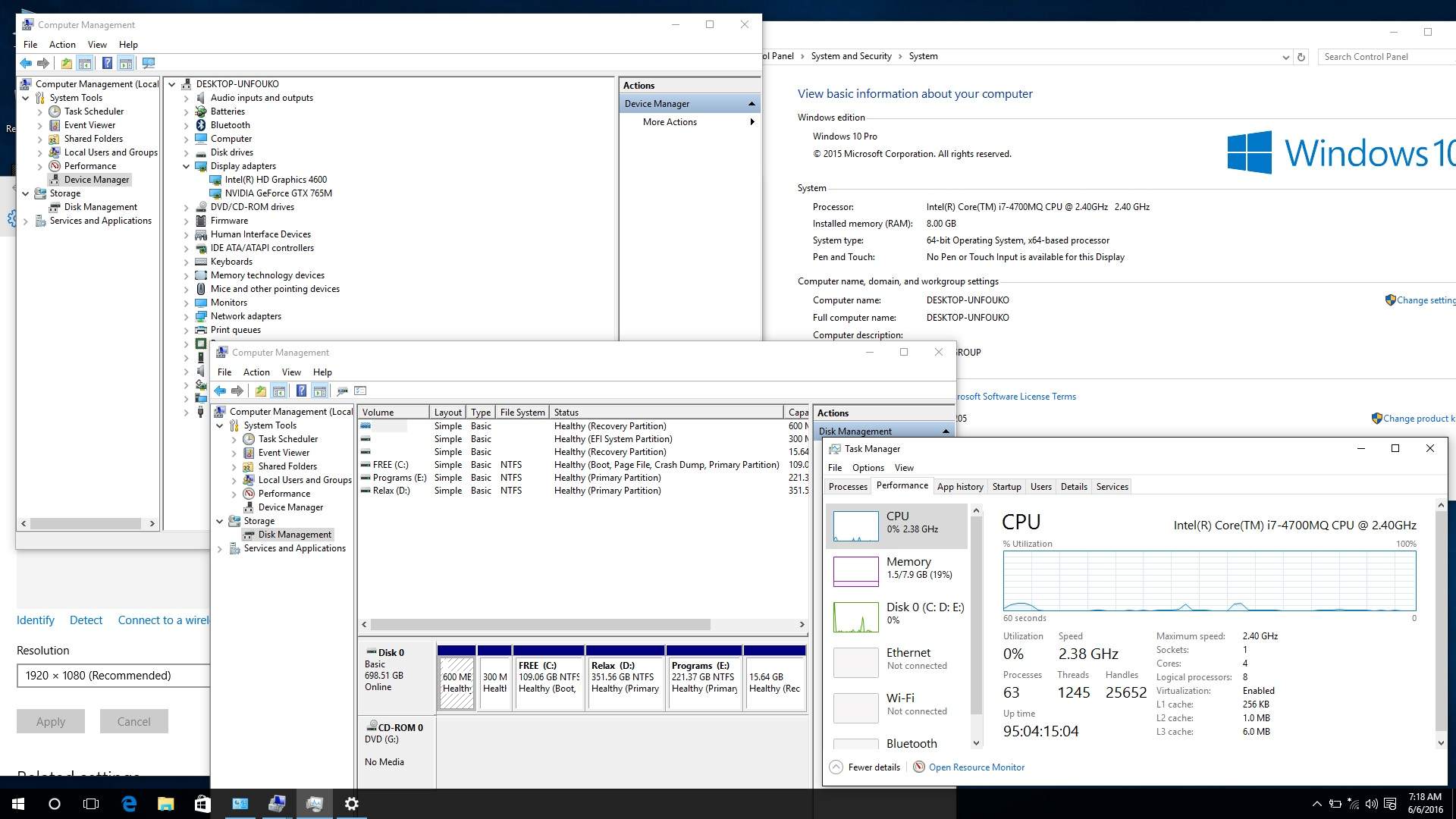This screenshot has height=819, width=1456.
Task: Select Intel(R) HD Graphics 4600 device
Action: coord(276,180)
